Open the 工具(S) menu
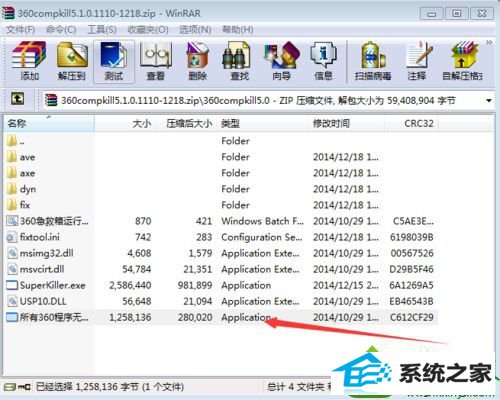 tap(102, 30)
